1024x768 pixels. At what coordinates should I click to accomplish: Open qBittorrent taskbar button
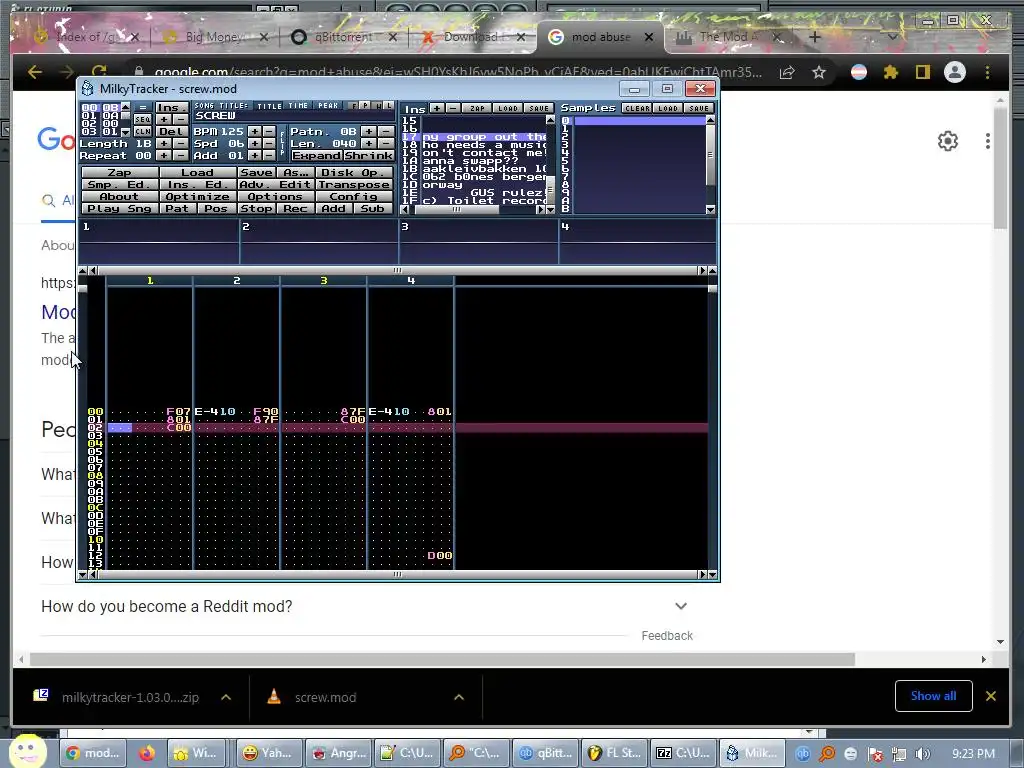[x=545, y=753]
